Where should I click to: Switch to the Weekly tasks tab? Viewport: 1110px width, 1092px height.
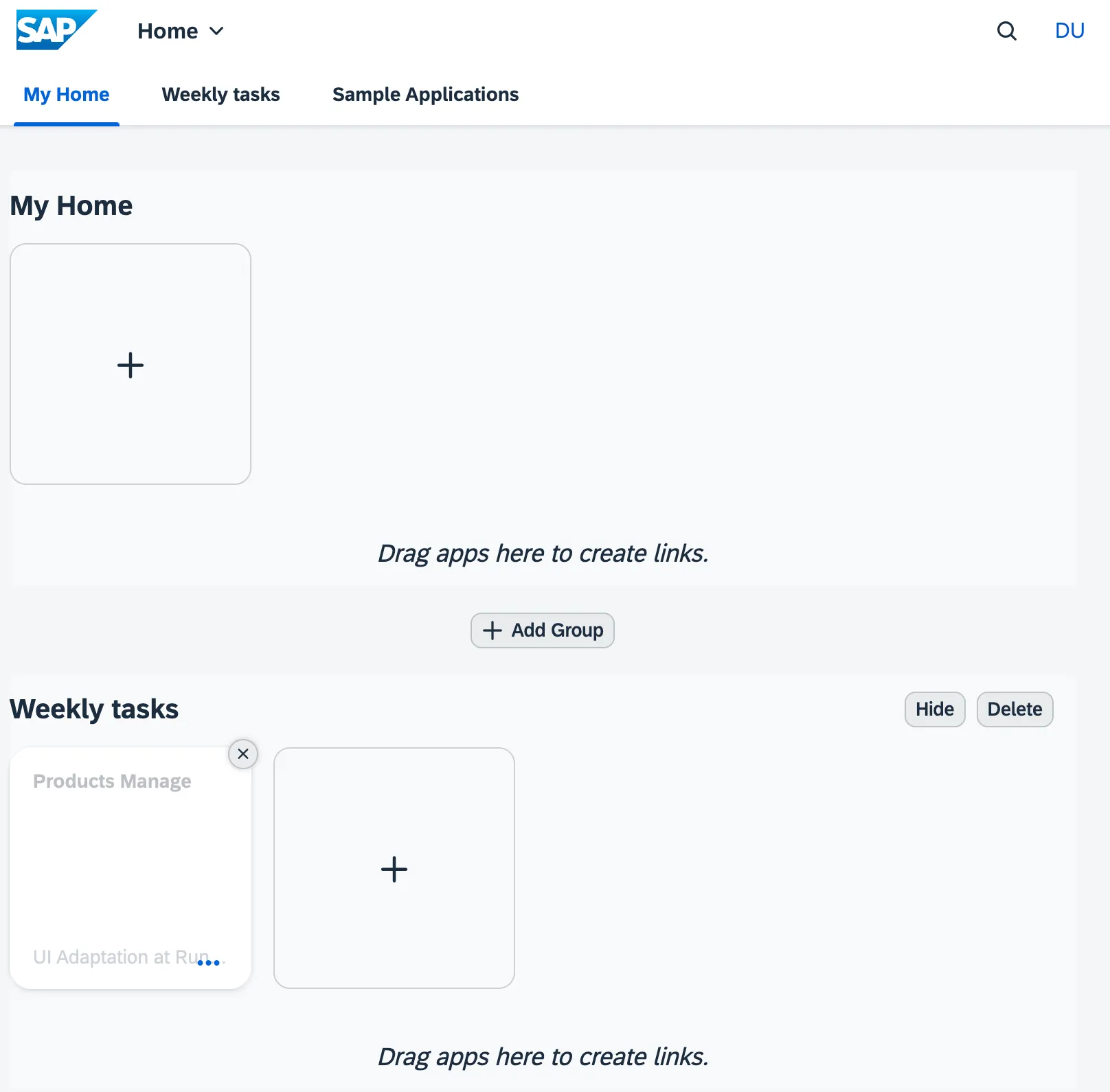[220, 95]
